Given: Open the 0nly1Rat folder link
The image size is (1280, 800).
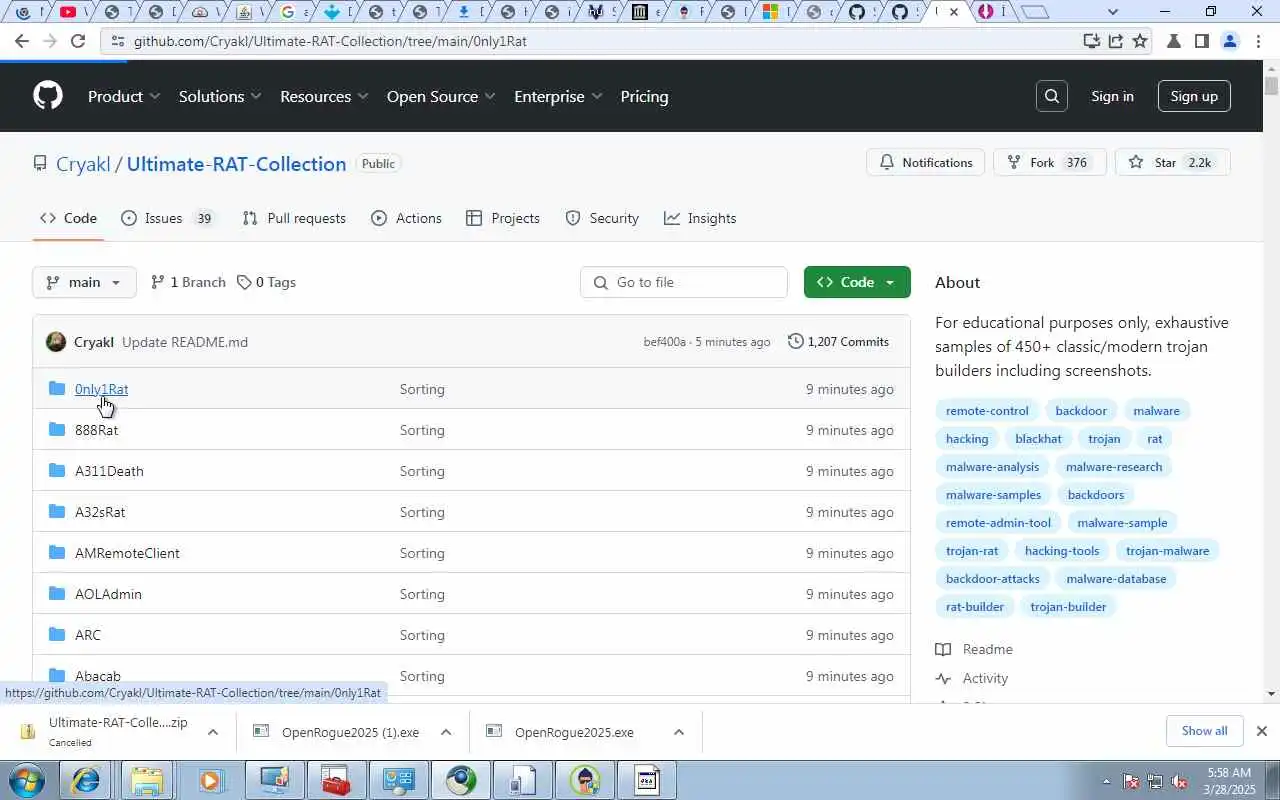Looking at the screenshot, I should click(x=101, y=389).
